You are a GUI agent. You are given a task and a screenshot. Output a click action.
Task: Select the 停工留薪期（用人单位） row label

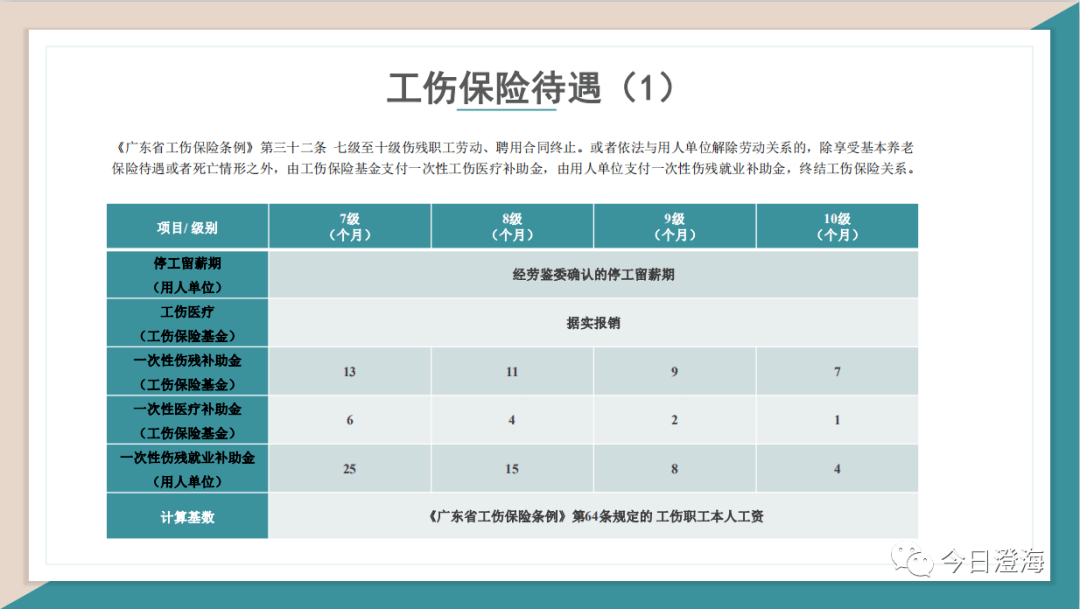(x=187, y=274)
